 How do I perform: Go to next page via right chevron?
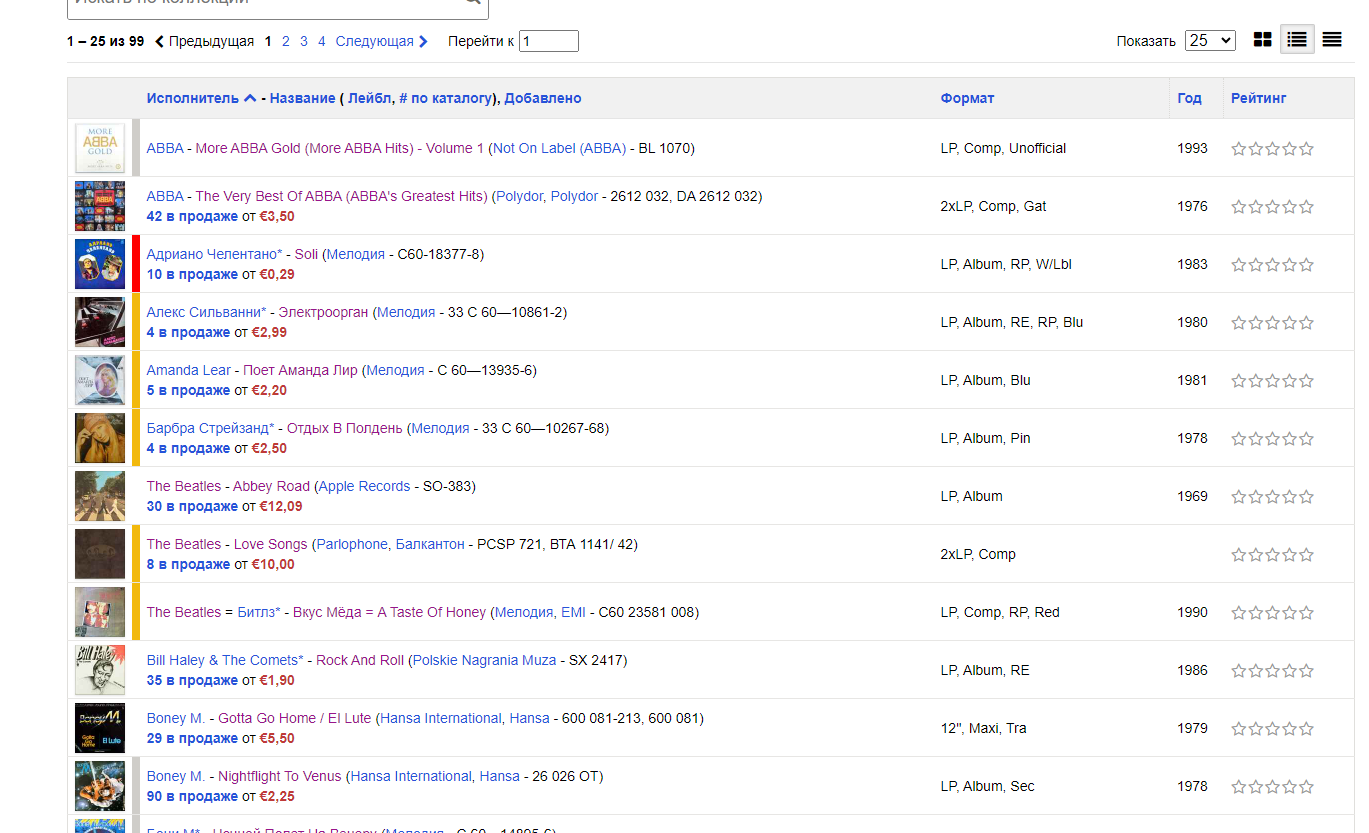[x=423, y=41]
